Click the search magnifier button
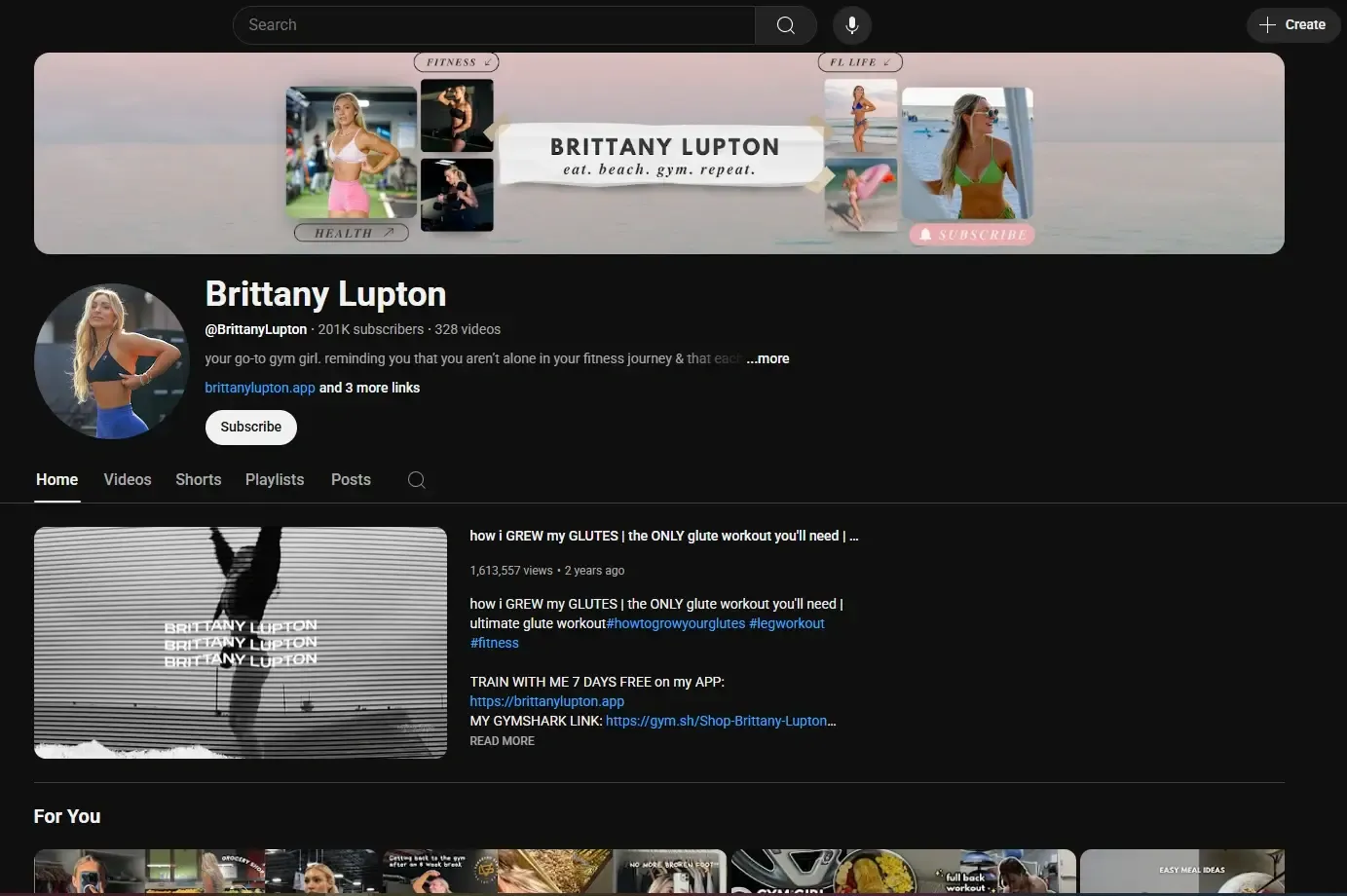The width and height of the screenshot is (1347, 896). coord(785,25)
